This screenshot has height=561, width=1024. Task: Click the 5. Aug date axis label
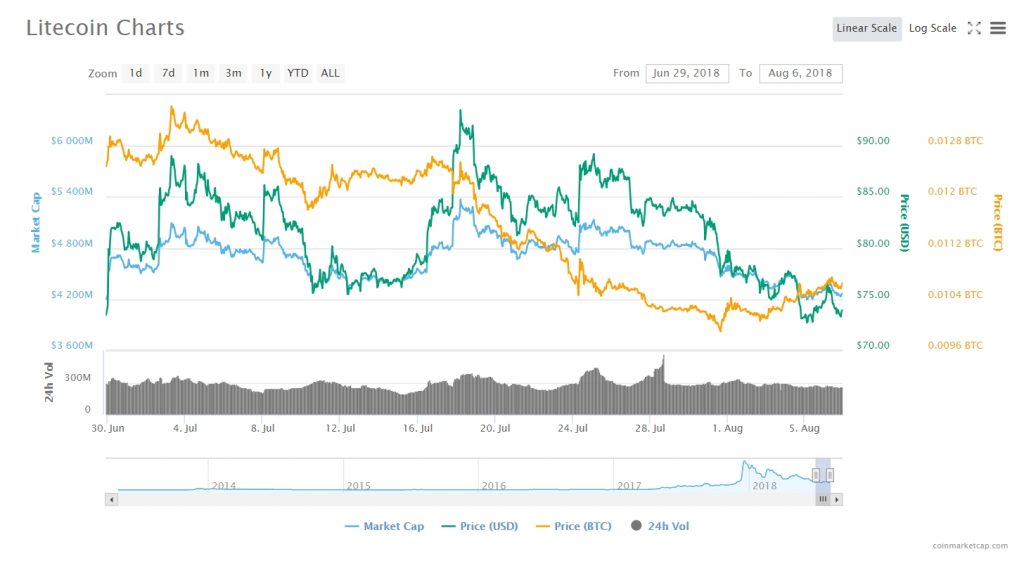click(805, 428)
